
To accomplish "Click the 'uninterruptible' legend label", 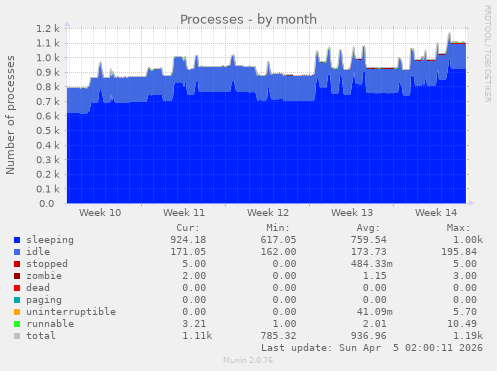I will tap(71, 312).
